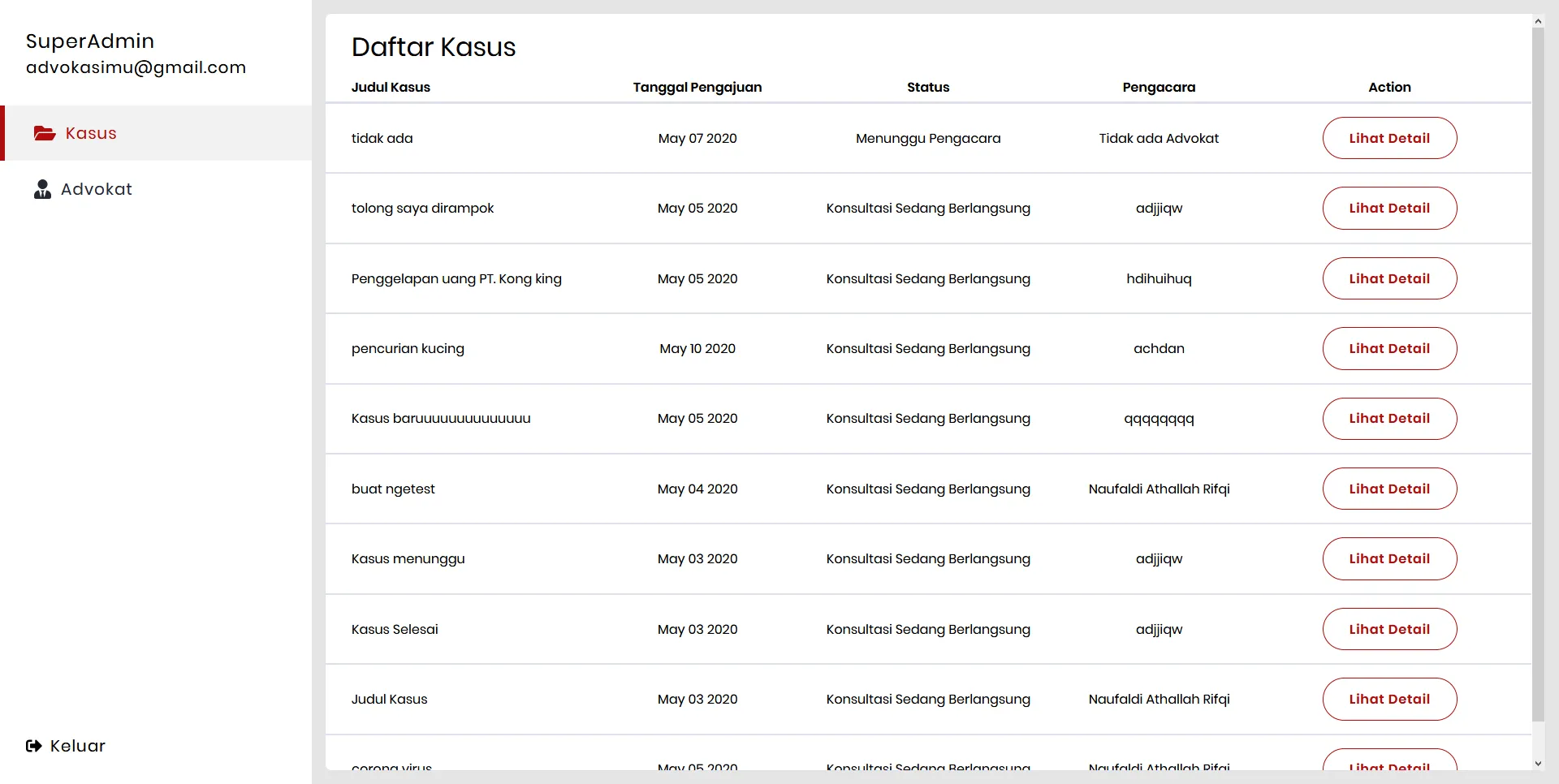Select the folder icon beside Kasus
This screenshot has height=784, width=1559.
(44, 134)
